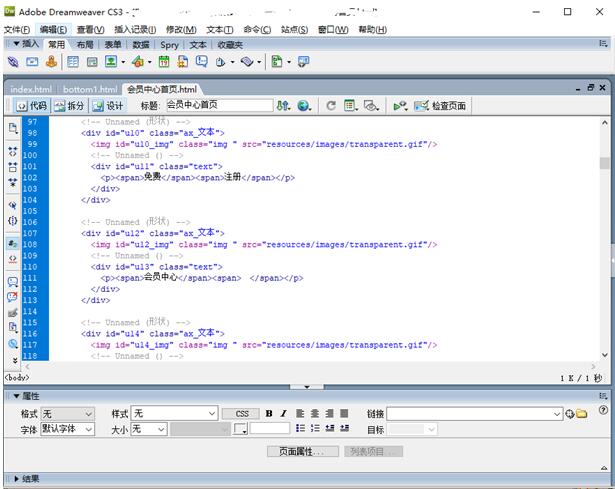Screen dimensions: 615x489
Task: Open the 修改(M) menu
Action: pyautogui.click(x=181, y=29)
